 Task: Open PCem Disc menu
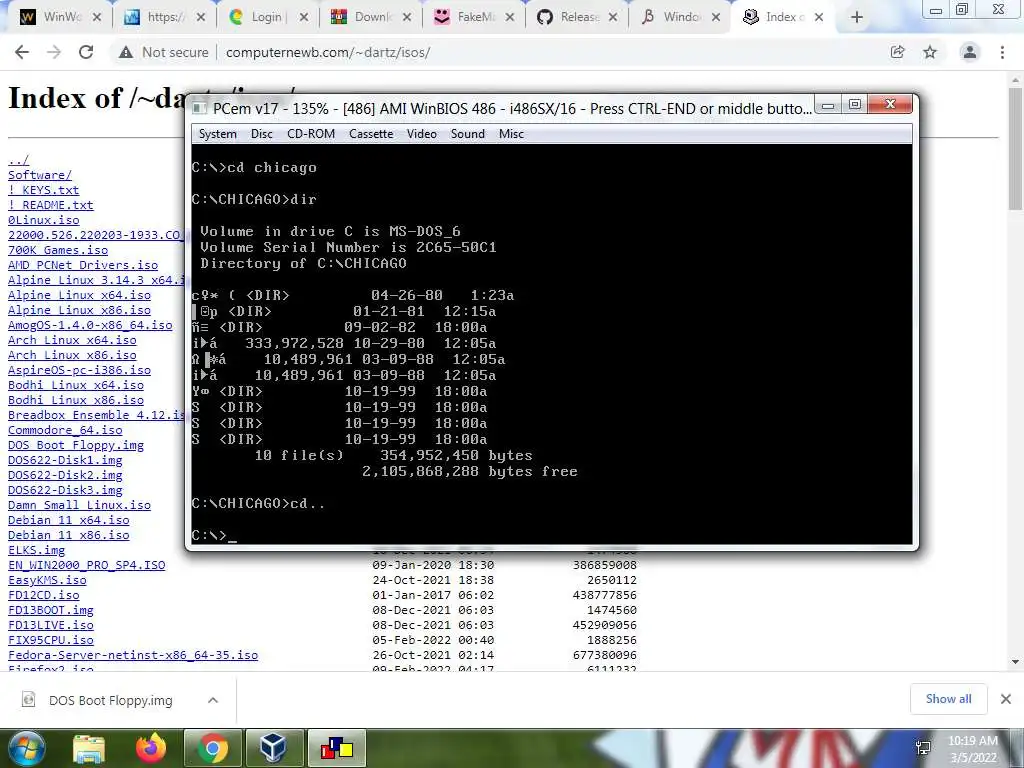click(262, 134)
